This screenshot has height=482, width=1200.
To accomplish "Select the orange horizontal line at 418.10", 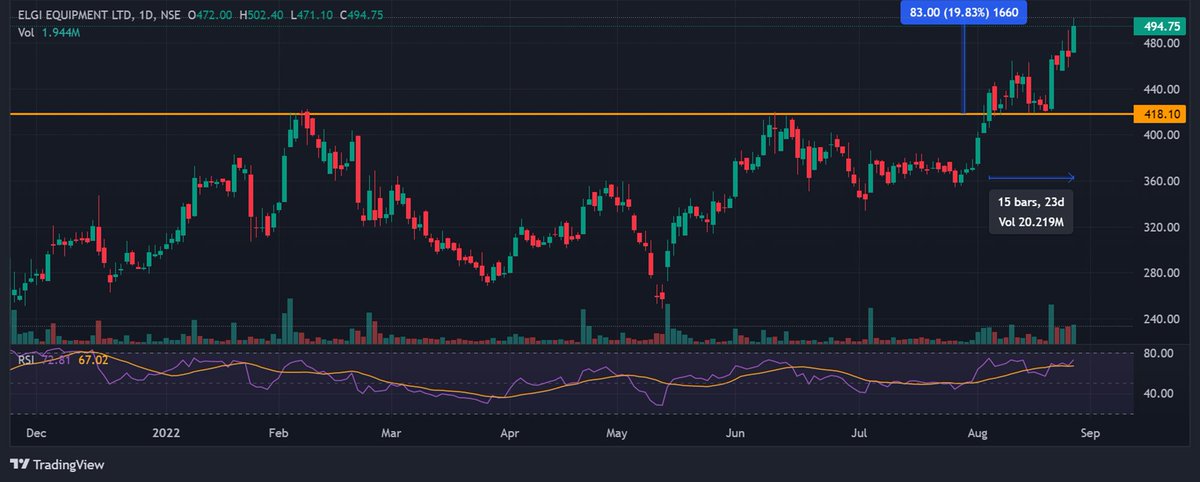I will 572,114.
